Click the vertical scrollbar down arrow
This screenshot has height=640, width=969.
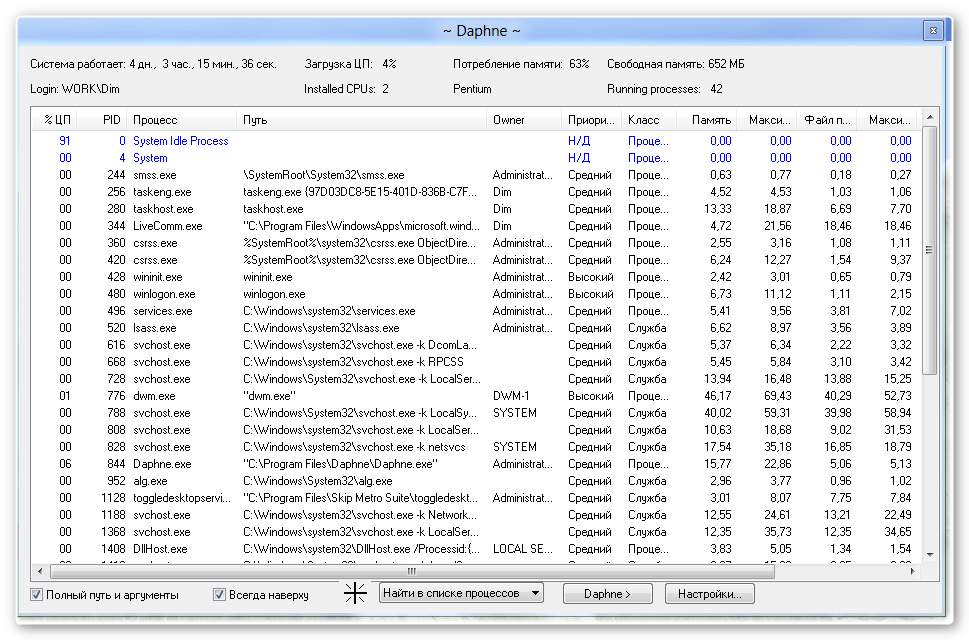[x=929, y=554]
